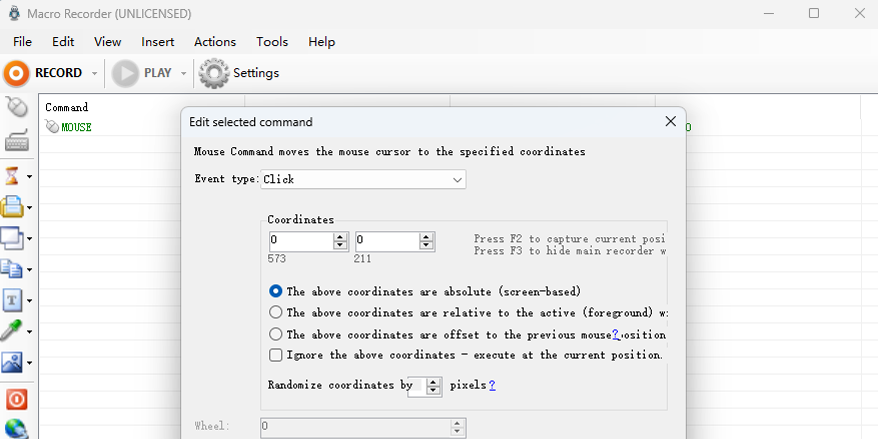Click the Settings text label

(256, 73)
